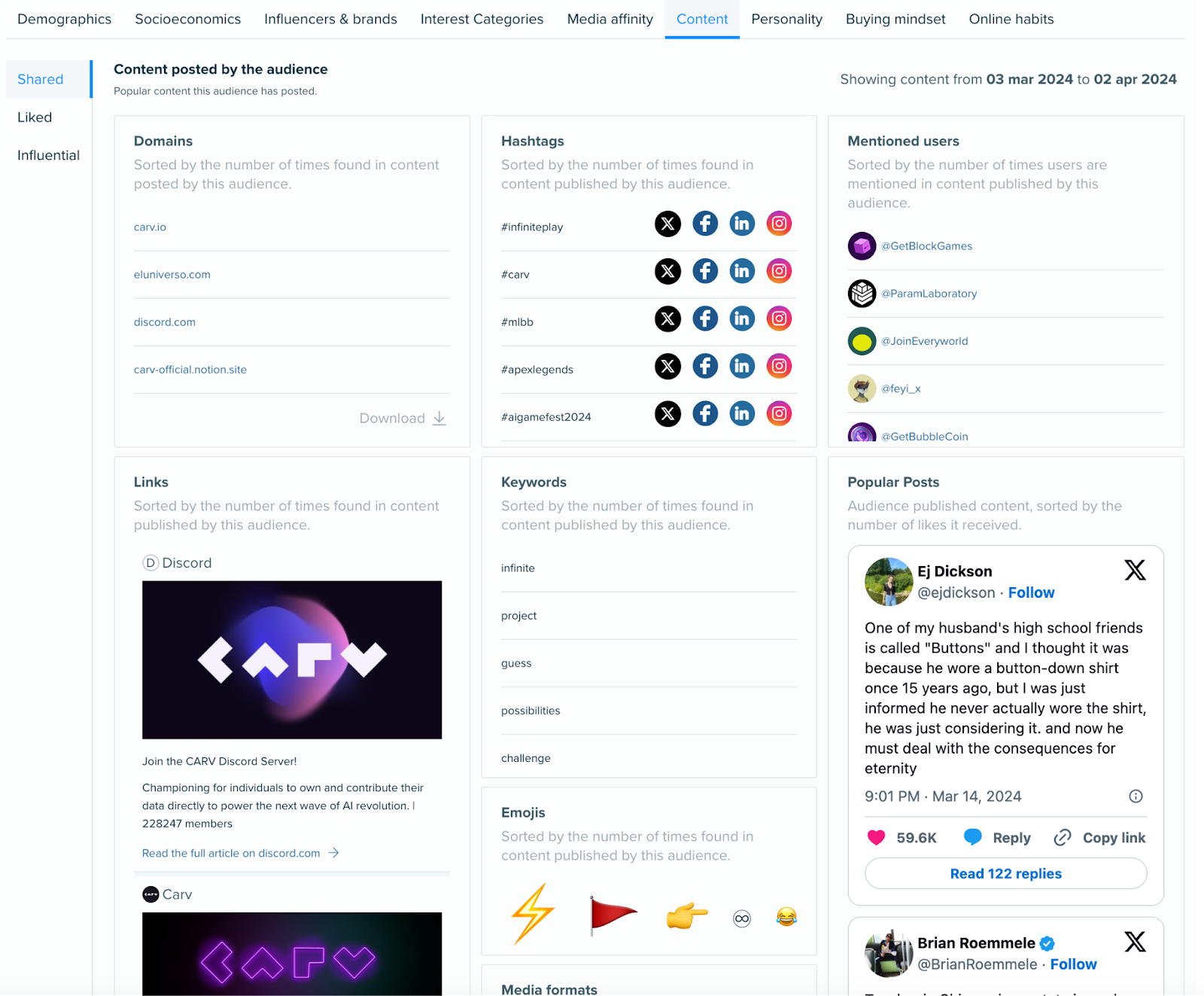Viewport: 1204px width, 996px height.
Task: Click the info icon on Ej Dickson tweet
Action: pyautogui.click(x=1136, y=796)
